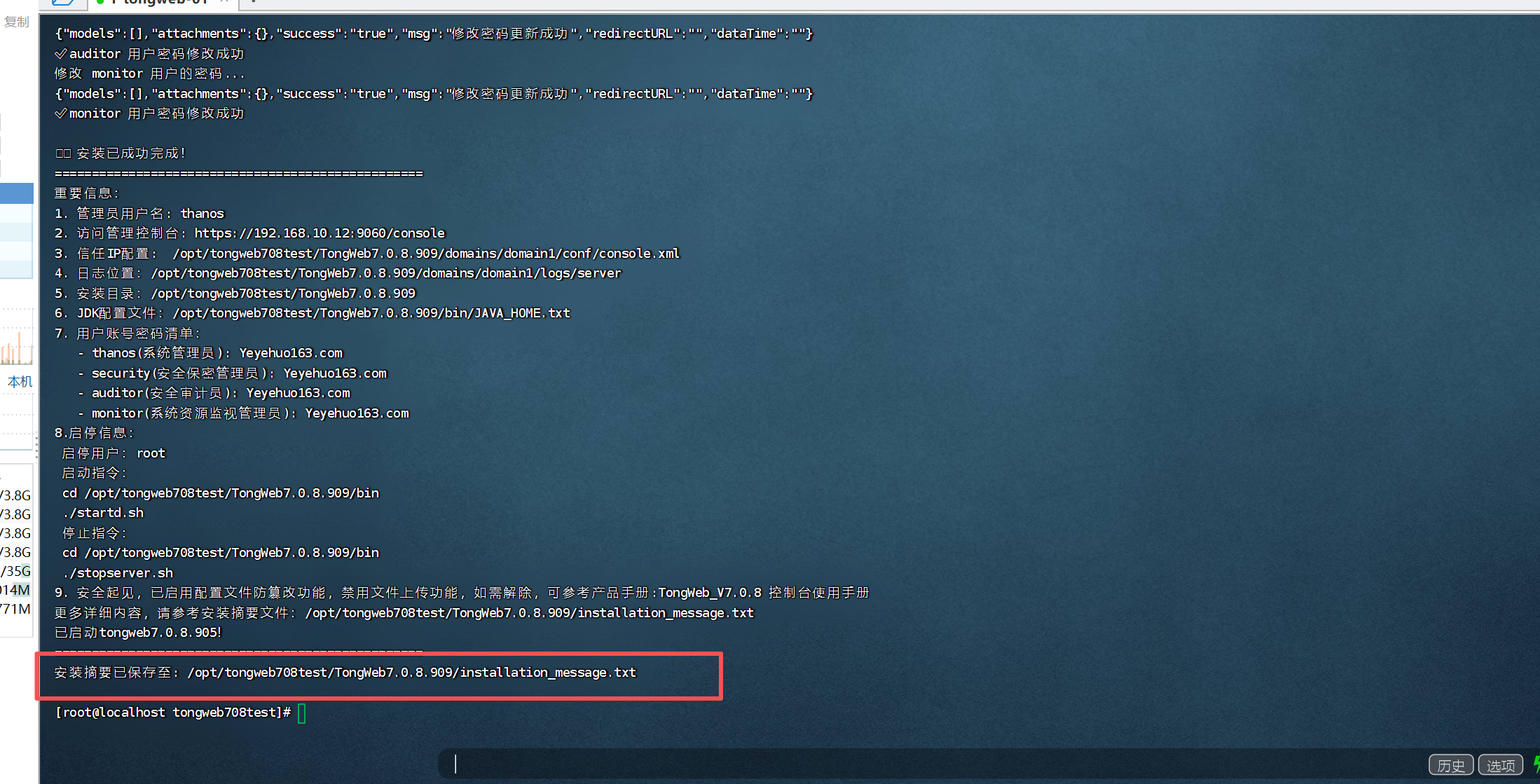Click the '5. 安装目录' install directory line
This screenshot has width=1540, height=784.
pos(235,294)
